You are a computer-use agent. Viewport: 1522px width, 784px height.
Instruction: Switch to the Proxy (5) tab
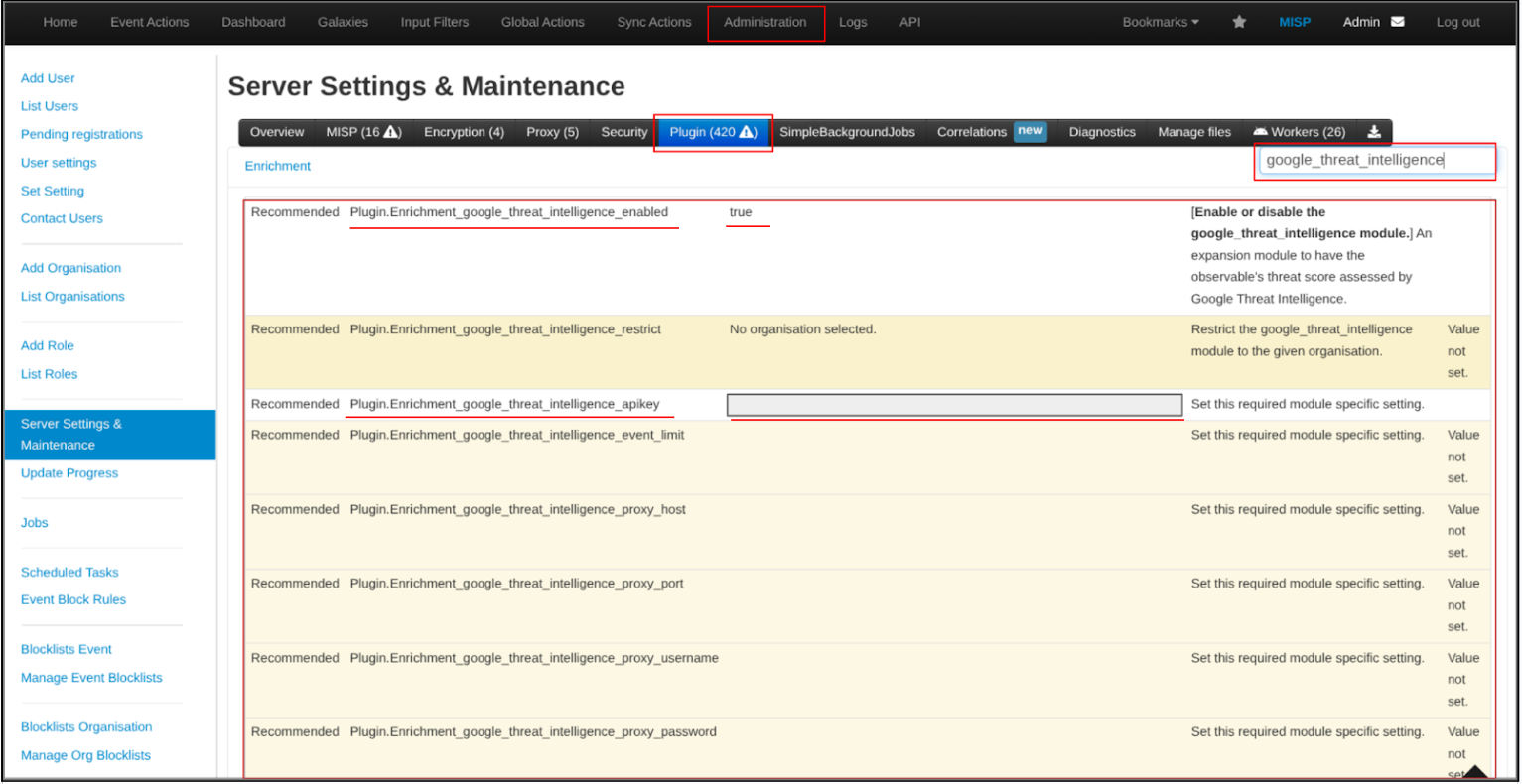[552, 132]
